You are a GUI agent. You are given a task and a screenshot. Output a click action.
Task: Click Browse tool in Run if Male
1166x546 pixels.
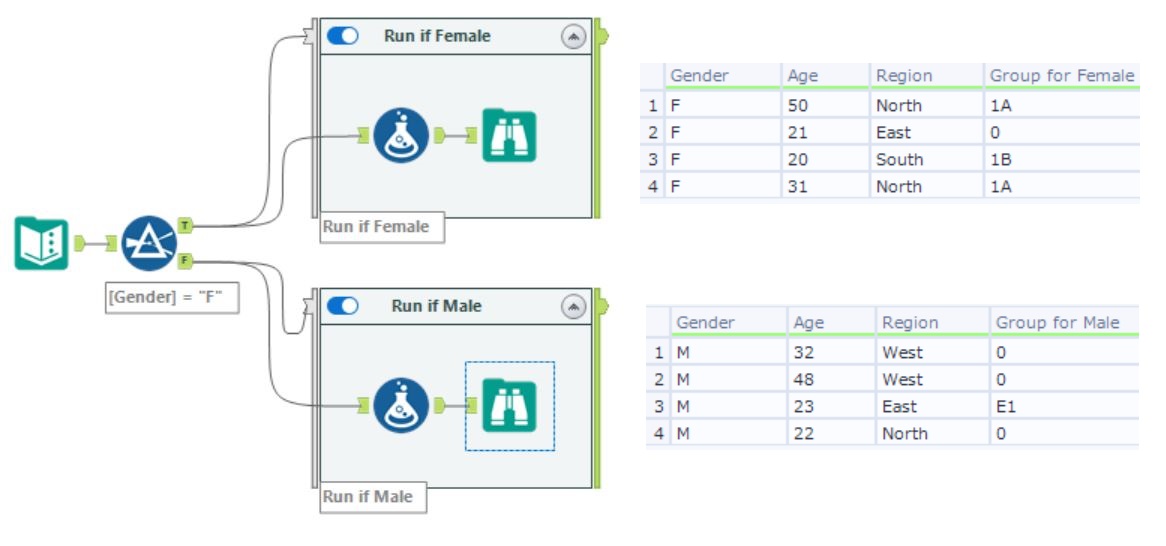(x=509, y=405)
